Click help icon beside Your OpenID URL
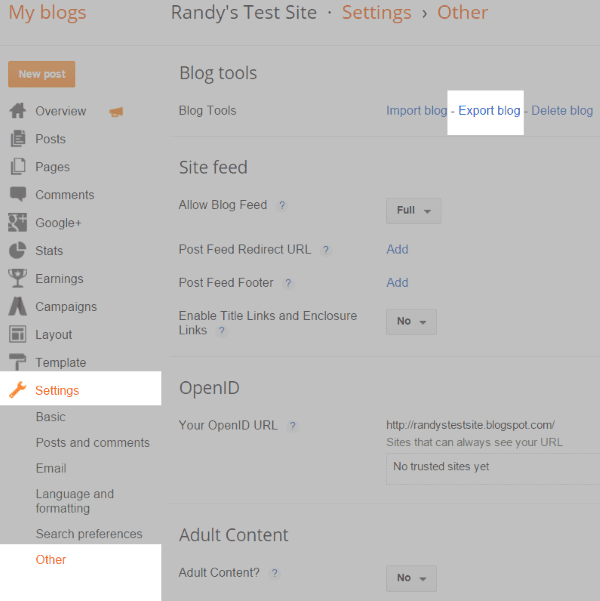Viewport: 600px width, 601px height. [x=293, y=426]
